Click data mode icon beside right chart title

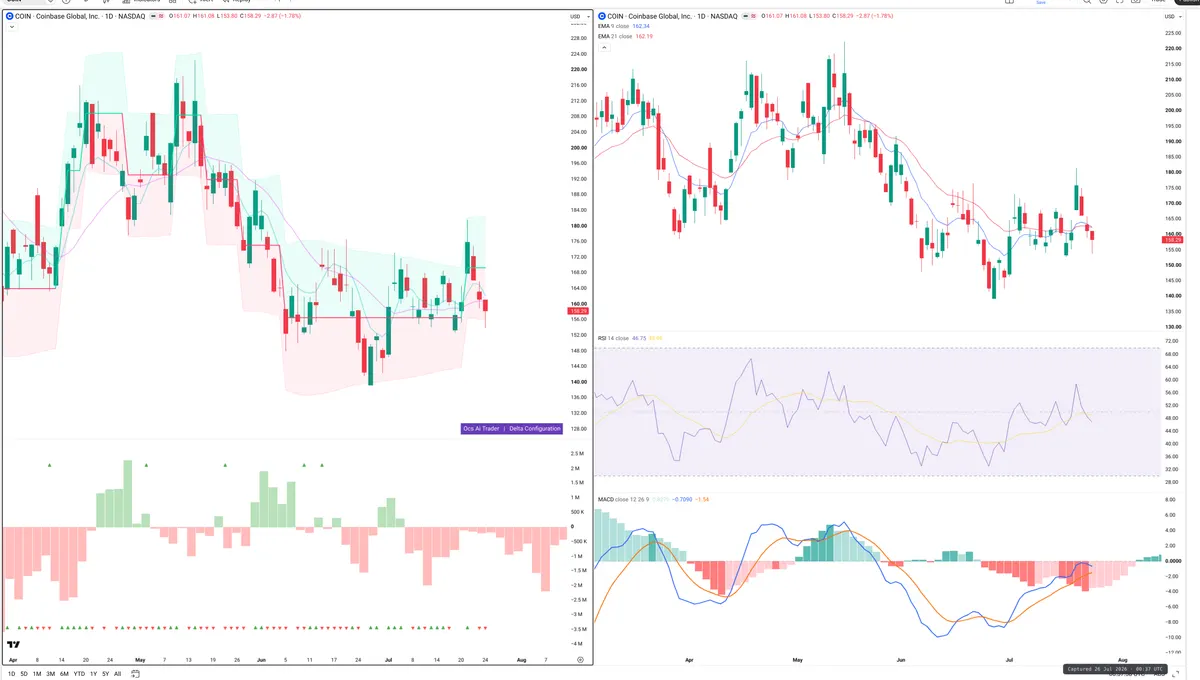(x=753, y=17)
